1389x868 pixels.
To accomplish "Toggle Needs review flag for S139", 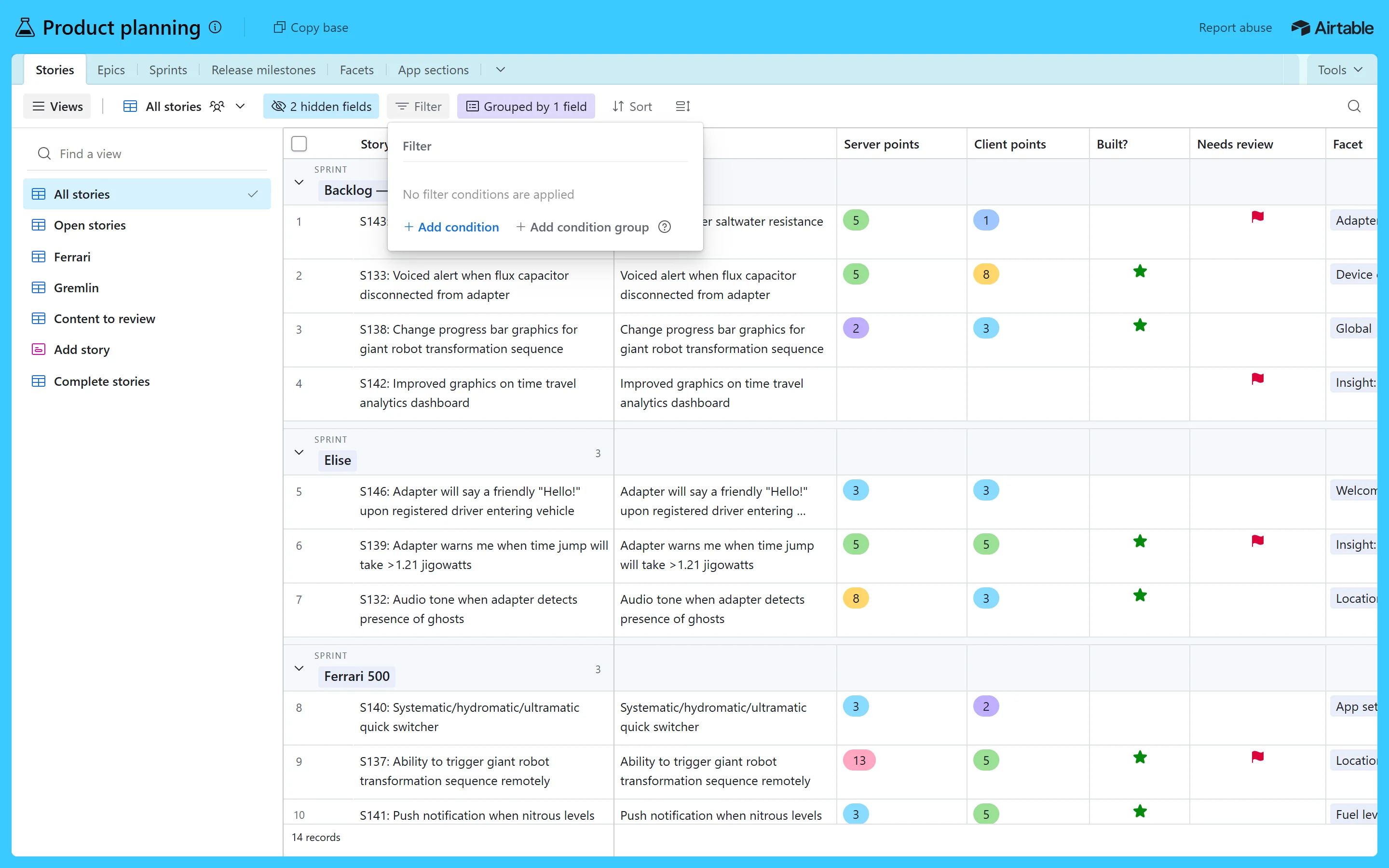I will pyautogui.click(x=1257, y=541).
